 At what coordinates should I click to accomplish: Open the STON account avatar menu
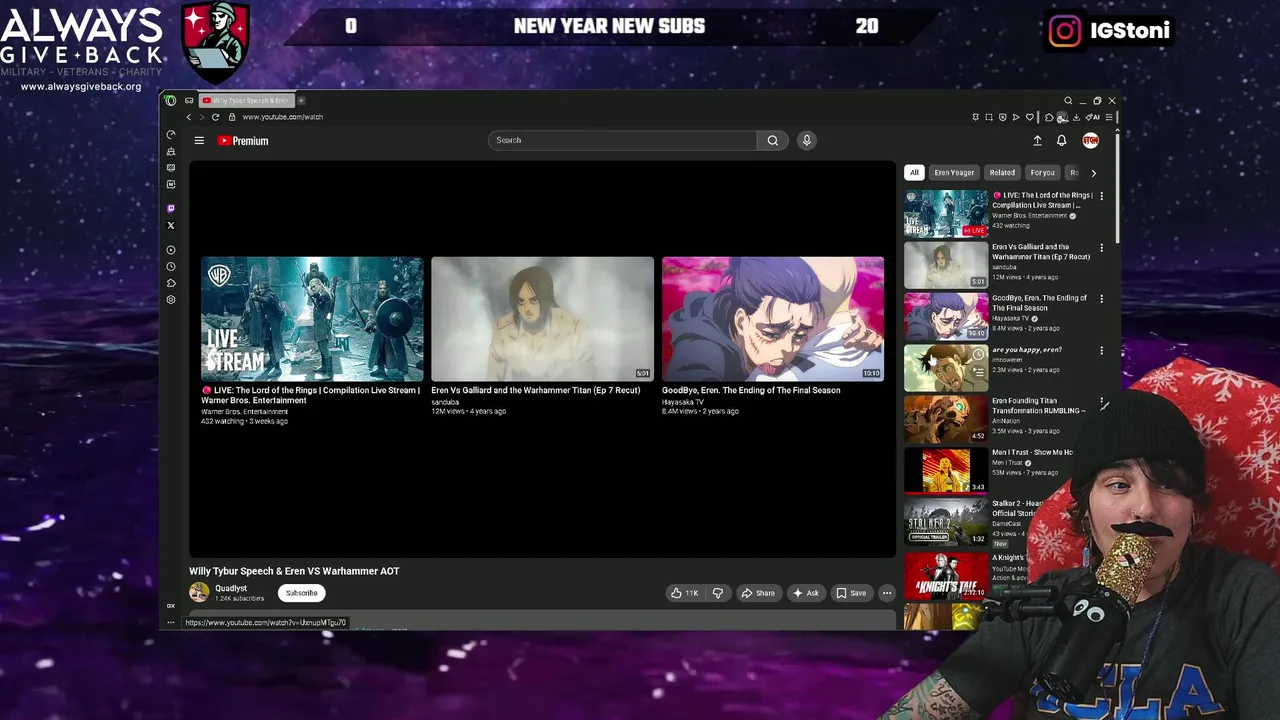(x=1090, y=141)
